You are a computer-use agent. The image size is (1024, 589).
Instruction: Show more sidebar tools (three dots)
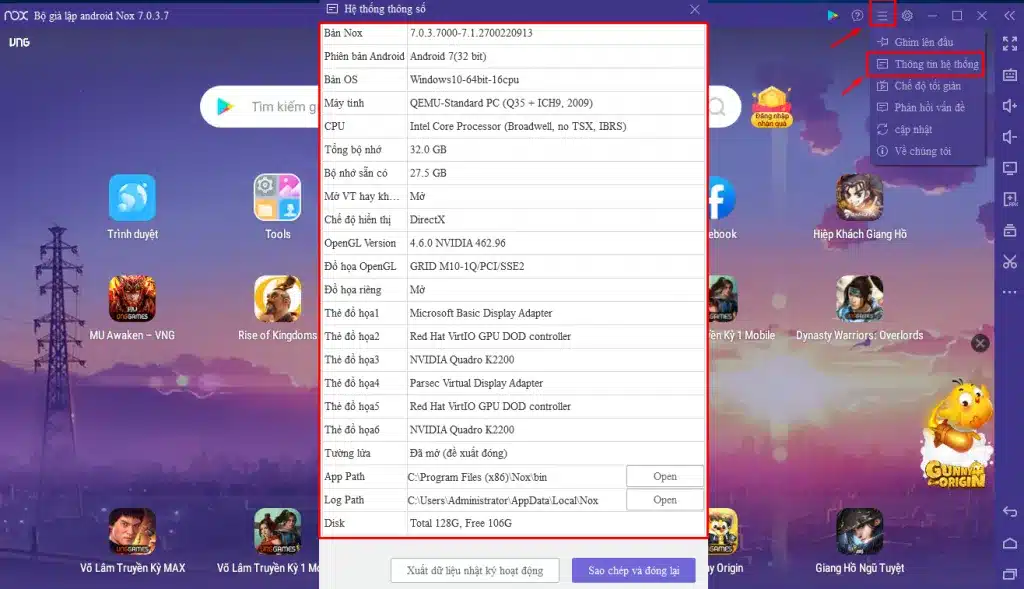[1010, 292]
